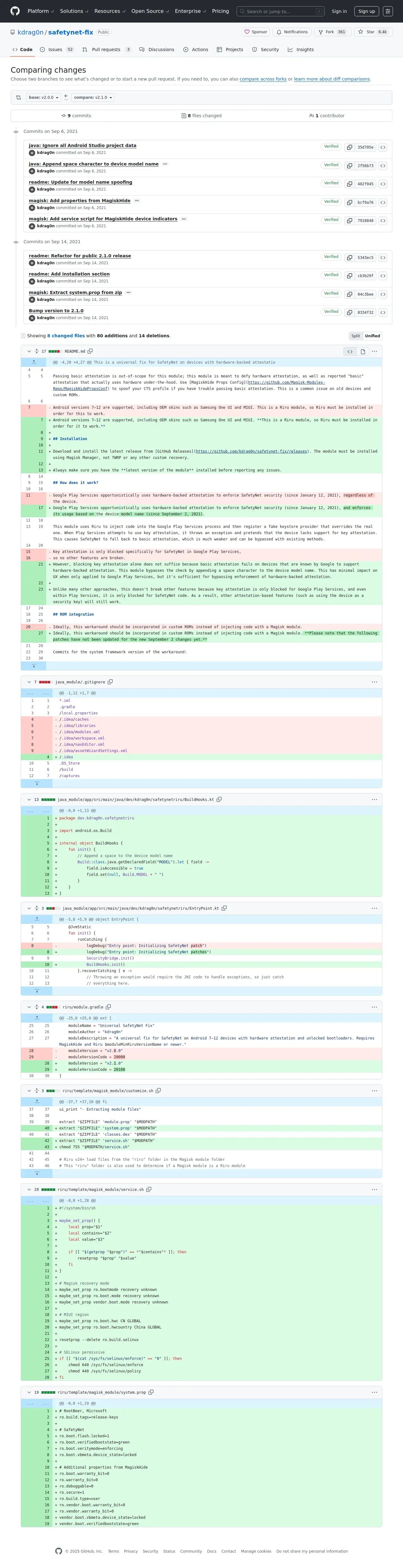Copy full SHA for commit cb3b29f
403x1568 pixels.
tap(349, 276)
